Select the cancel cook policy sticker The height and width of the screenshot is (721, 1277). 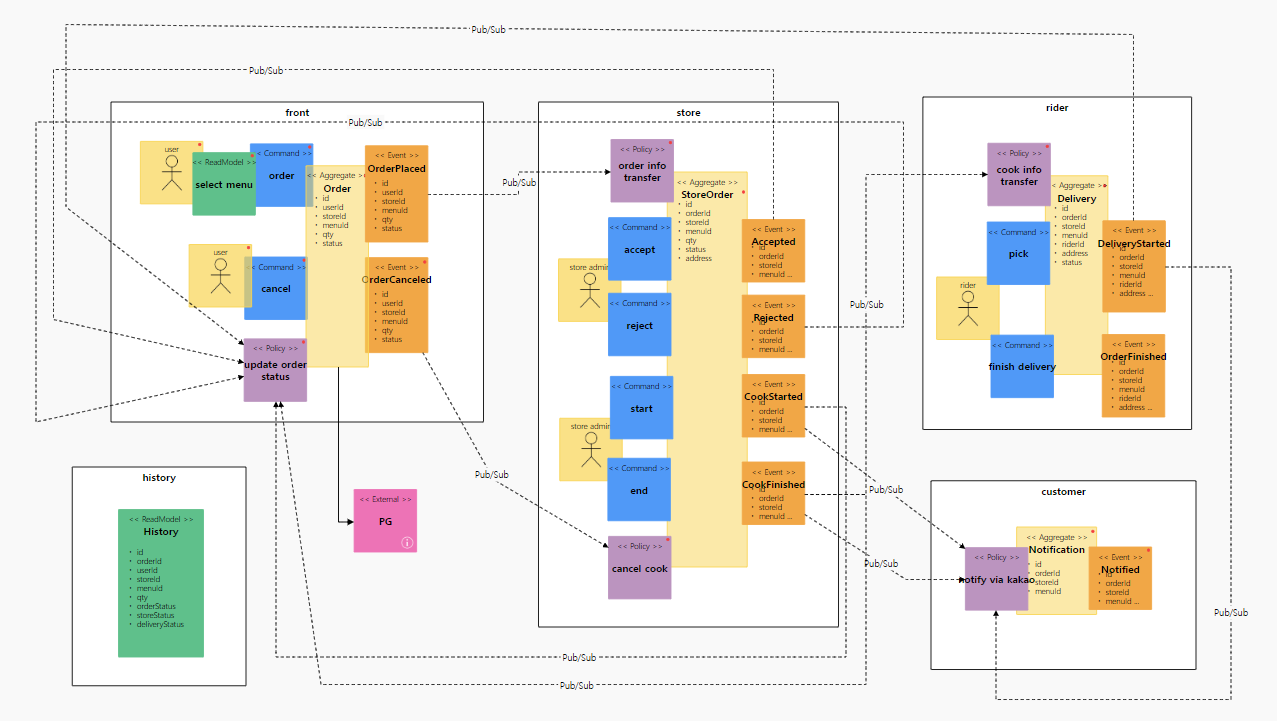point(640,568)
